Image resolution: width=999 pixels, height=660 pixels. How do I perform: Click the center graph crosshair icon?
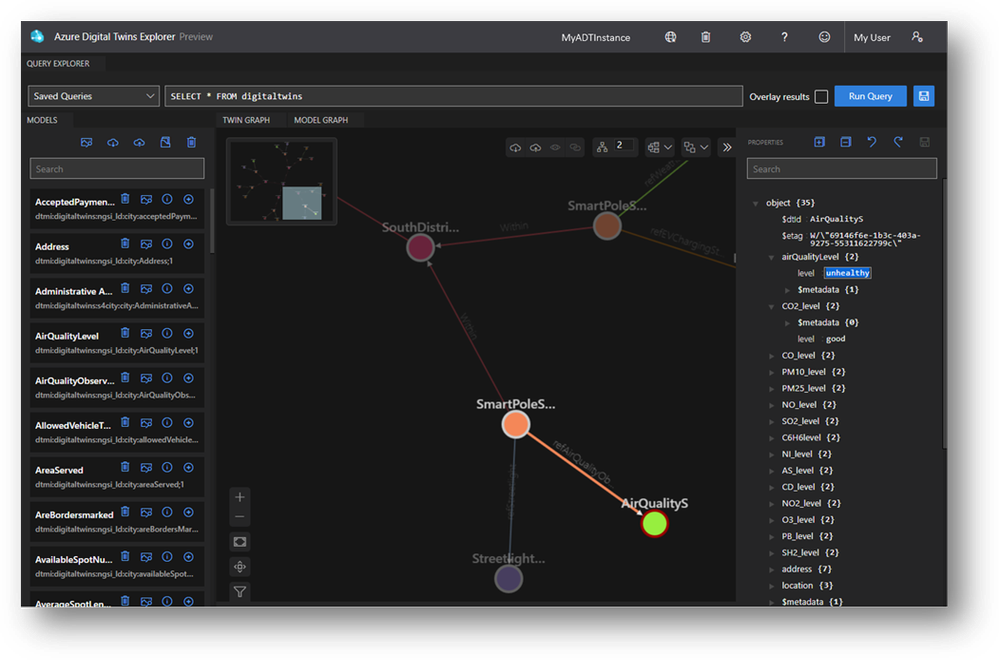(239, 567)
